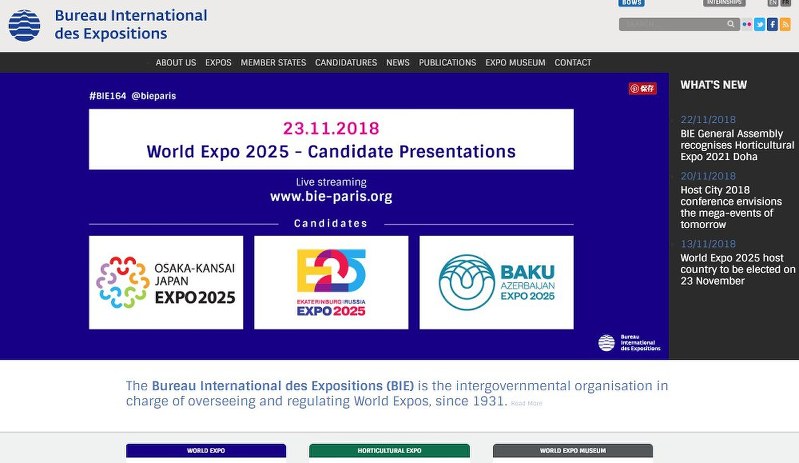Open the Expo Museum menu

(515, 63)
